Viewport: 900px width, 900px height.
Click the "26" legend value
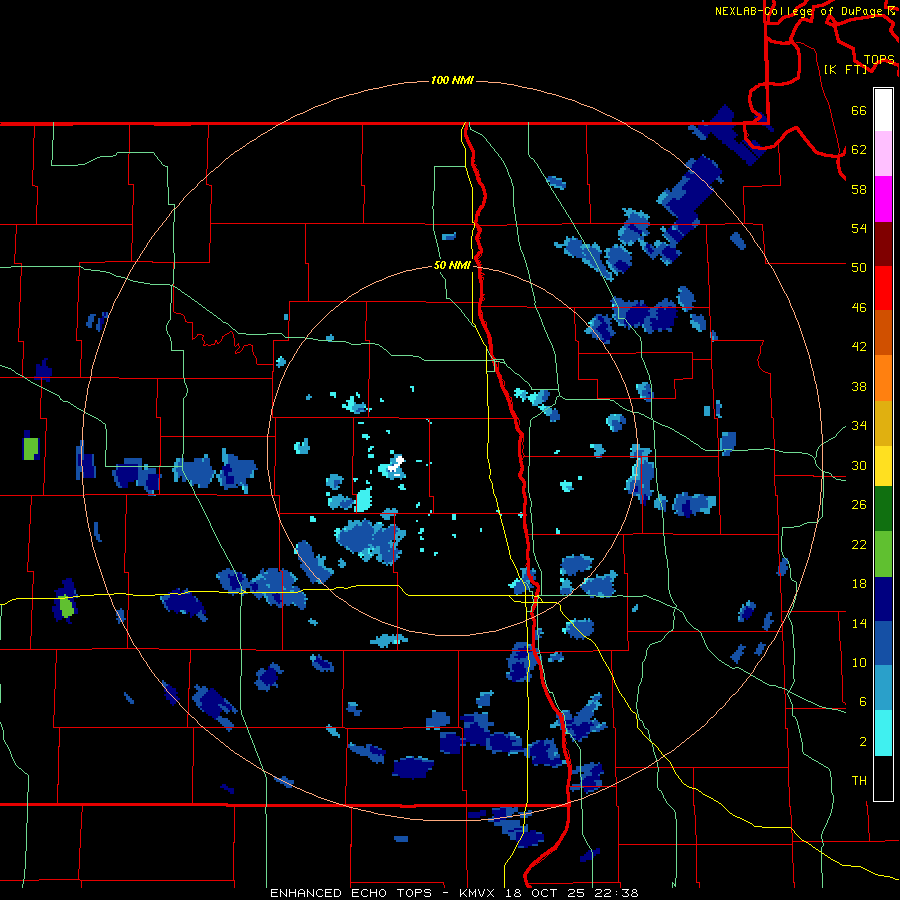pyautogui.click(x=859, y=505)
